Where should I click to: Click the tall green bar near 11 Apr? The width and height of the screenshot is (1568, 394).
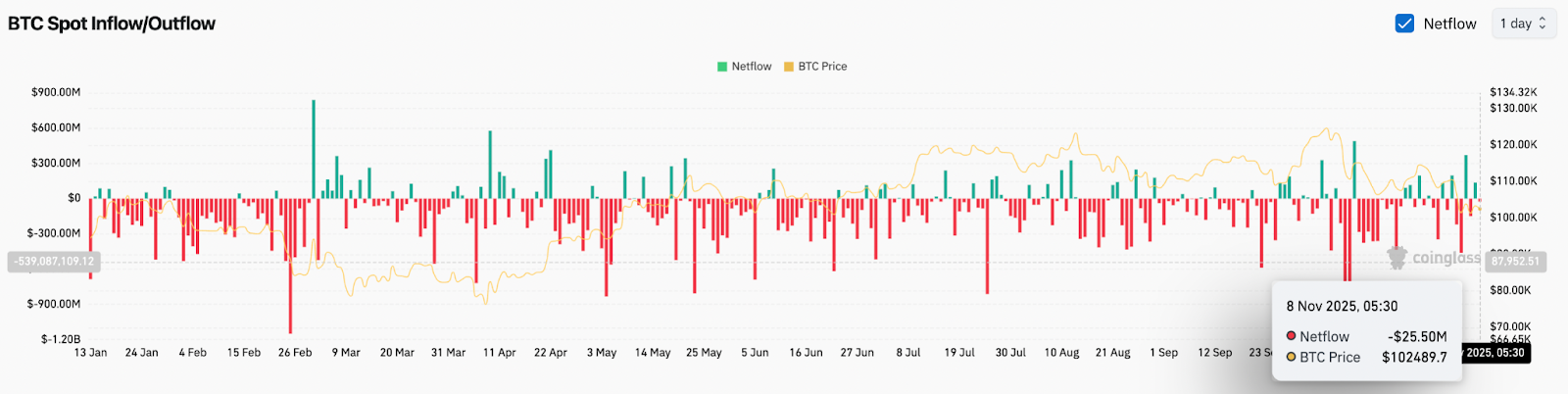(490, 163)
